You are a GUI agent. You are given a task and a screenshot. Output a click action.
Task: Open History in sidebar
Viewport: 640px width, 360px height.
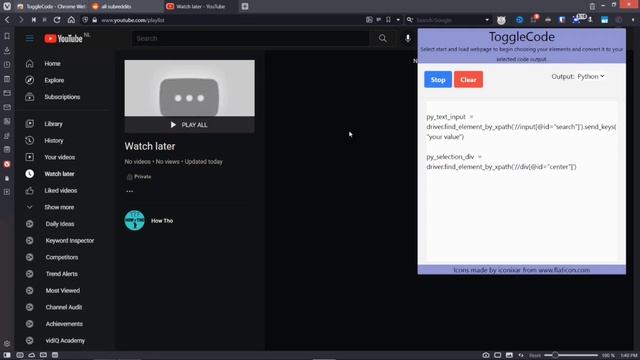pyautogui.click(x=54, y=141)
